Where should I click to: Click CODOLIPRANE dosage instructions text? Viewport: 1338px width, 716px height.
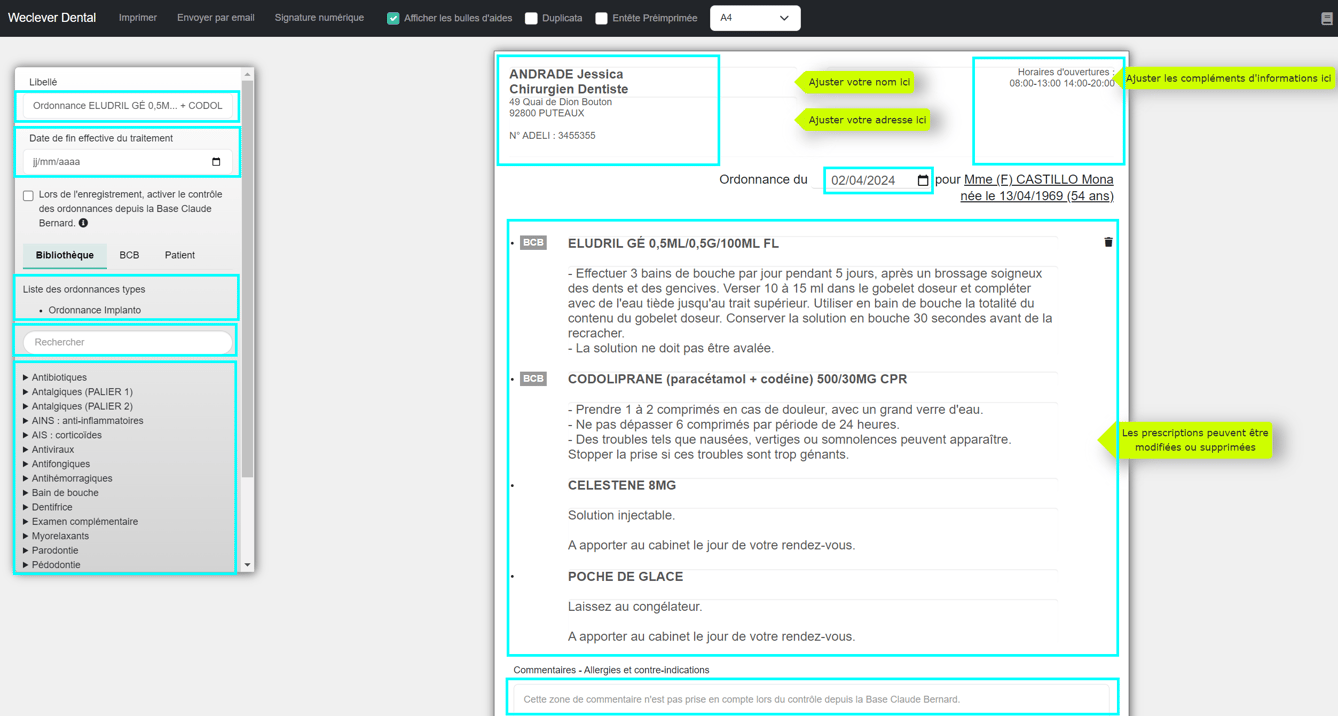tap(790, 432)
